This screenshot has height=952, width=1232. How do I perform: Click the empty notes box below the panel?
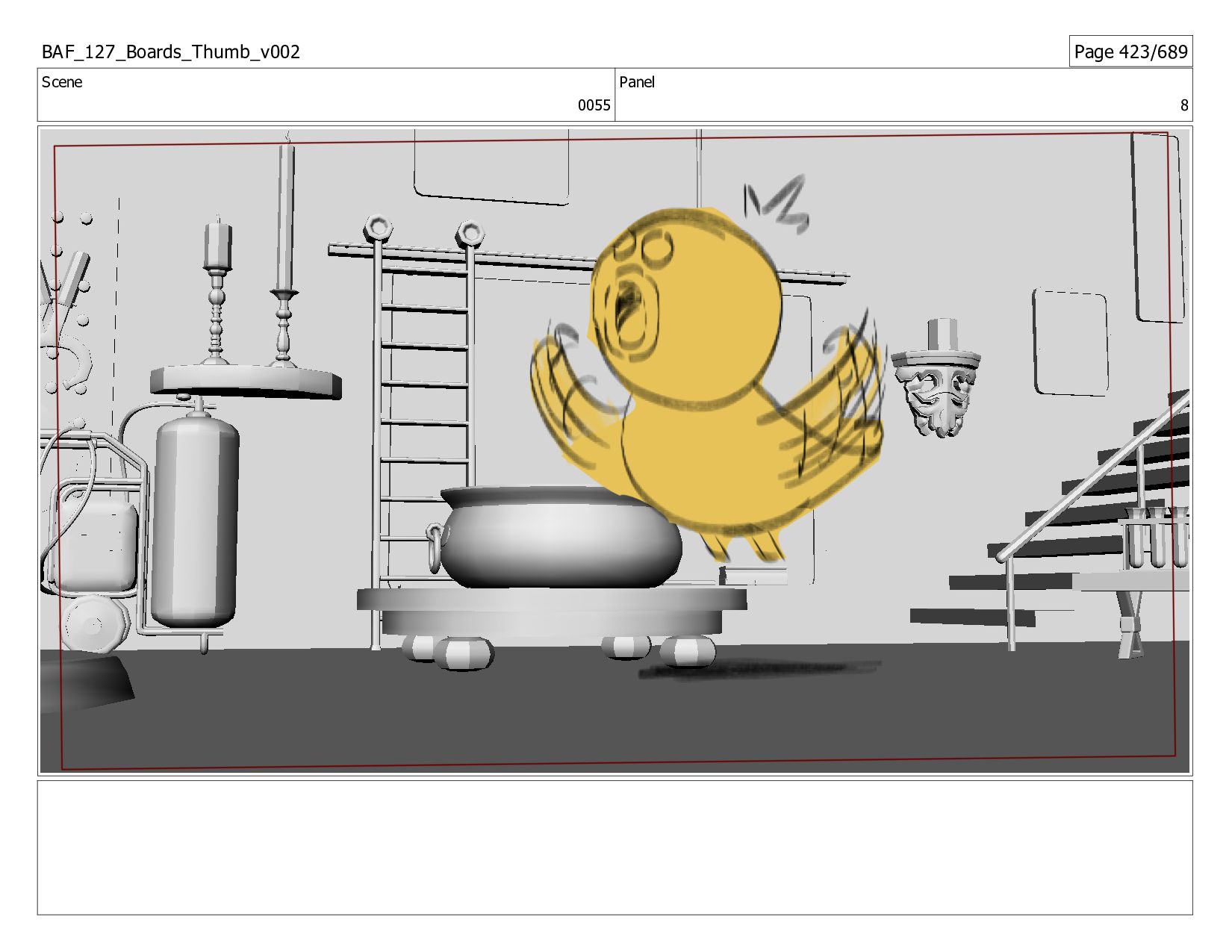point(615,847)
